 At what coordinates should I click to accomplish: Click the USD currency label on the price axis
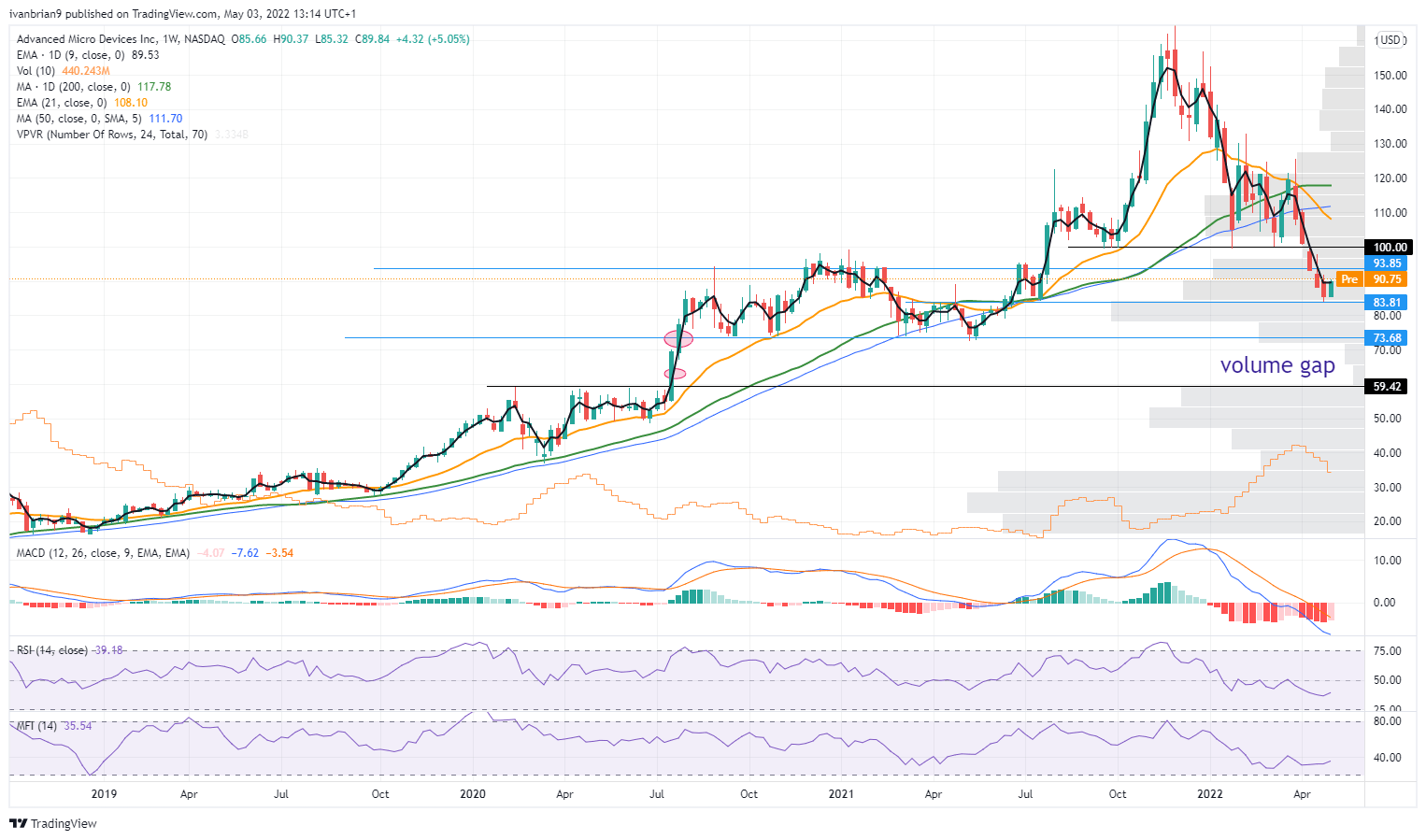tap(1390, 40)
